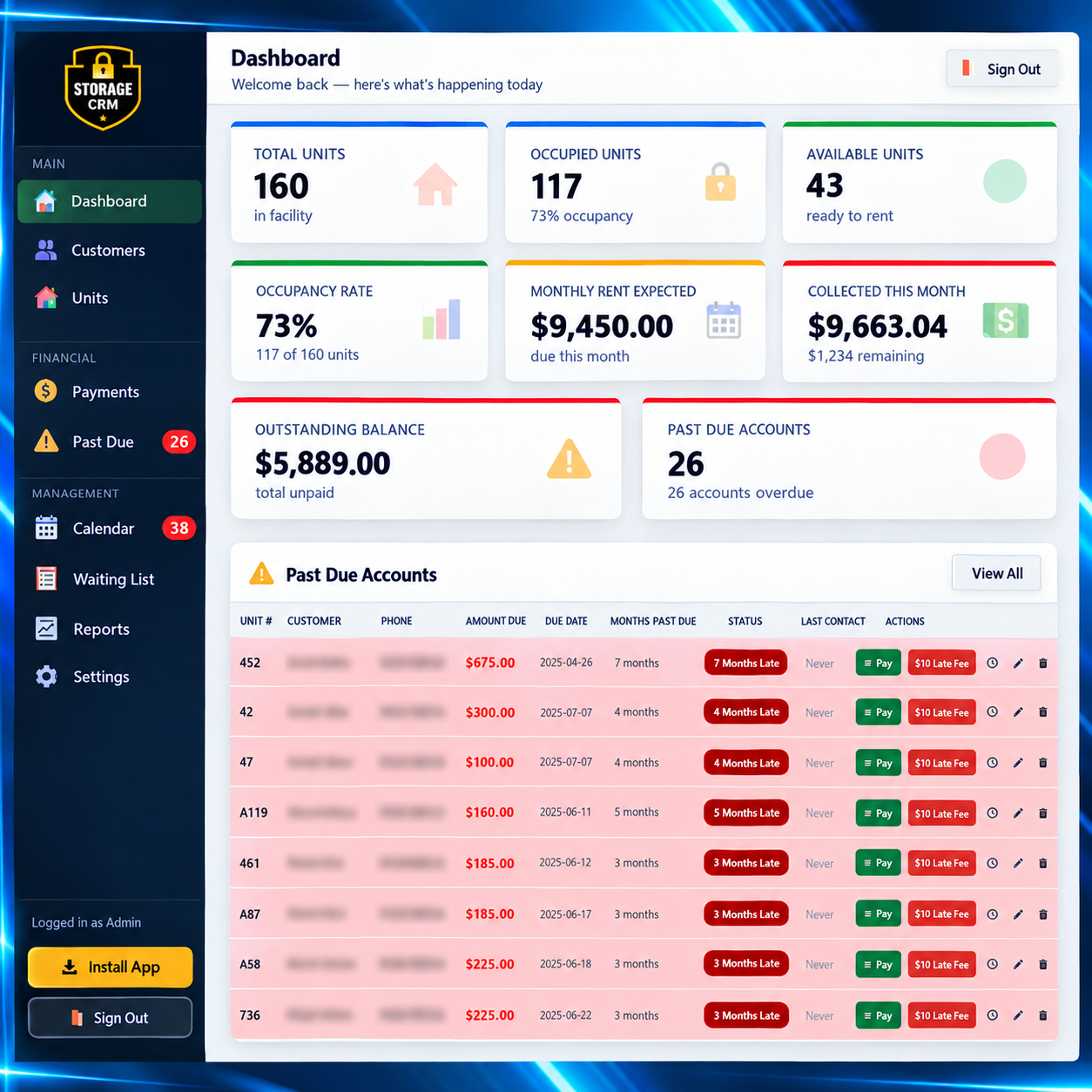Screen dimensions: 1092x1092
Task: Click Pay for unit 736
Action: (x=879, y=1015)
